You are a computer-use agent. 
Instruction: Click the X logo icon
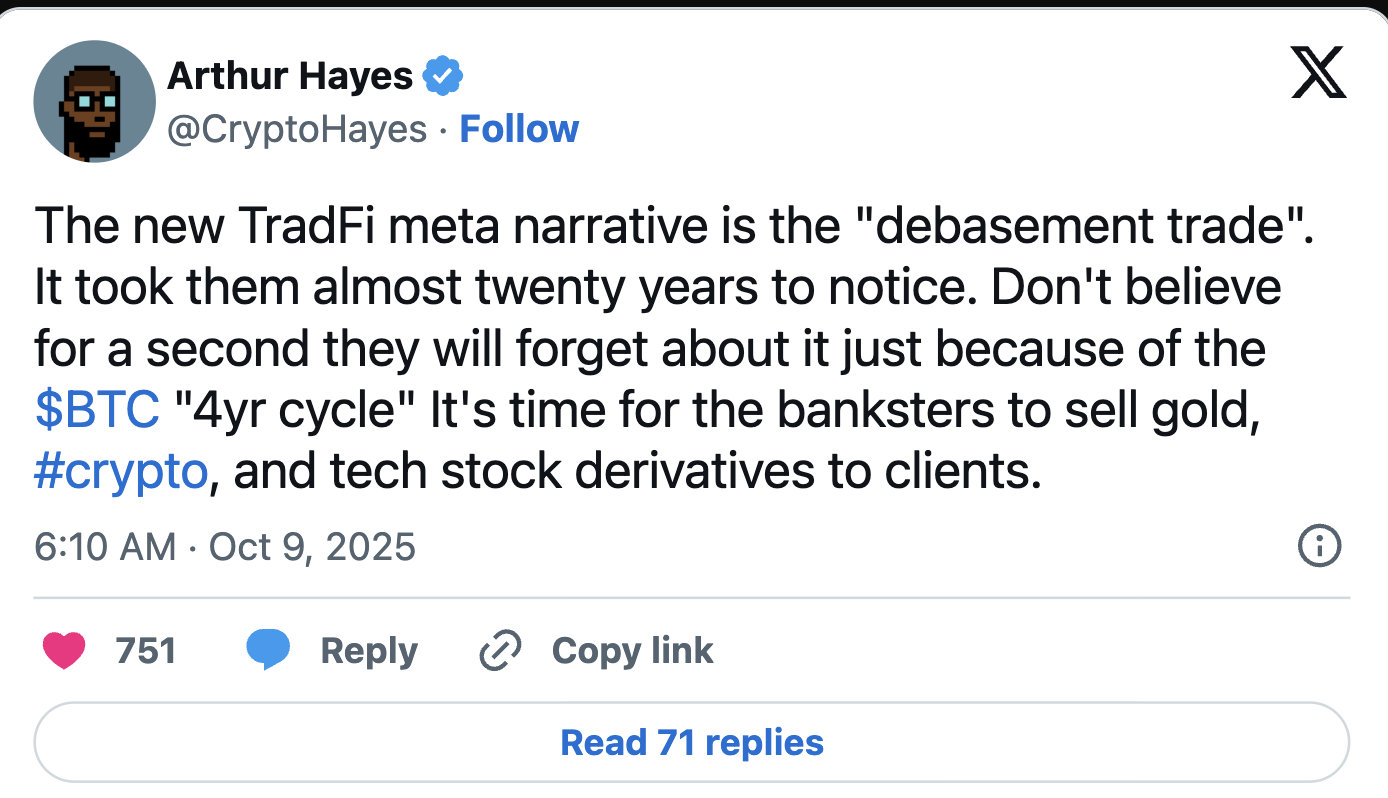pos(1318,75)
